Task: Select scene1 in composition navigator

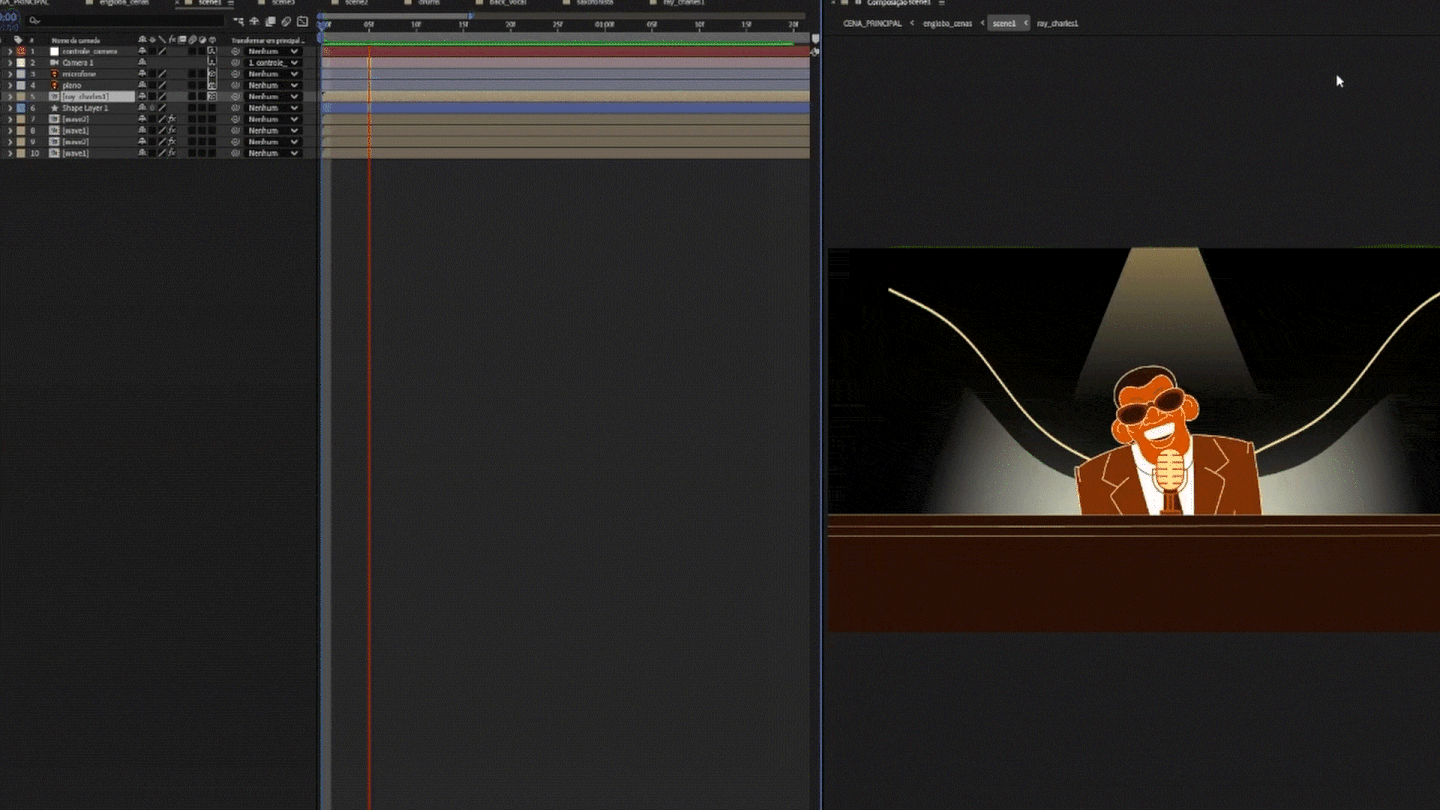Action: coord(1004,23)
